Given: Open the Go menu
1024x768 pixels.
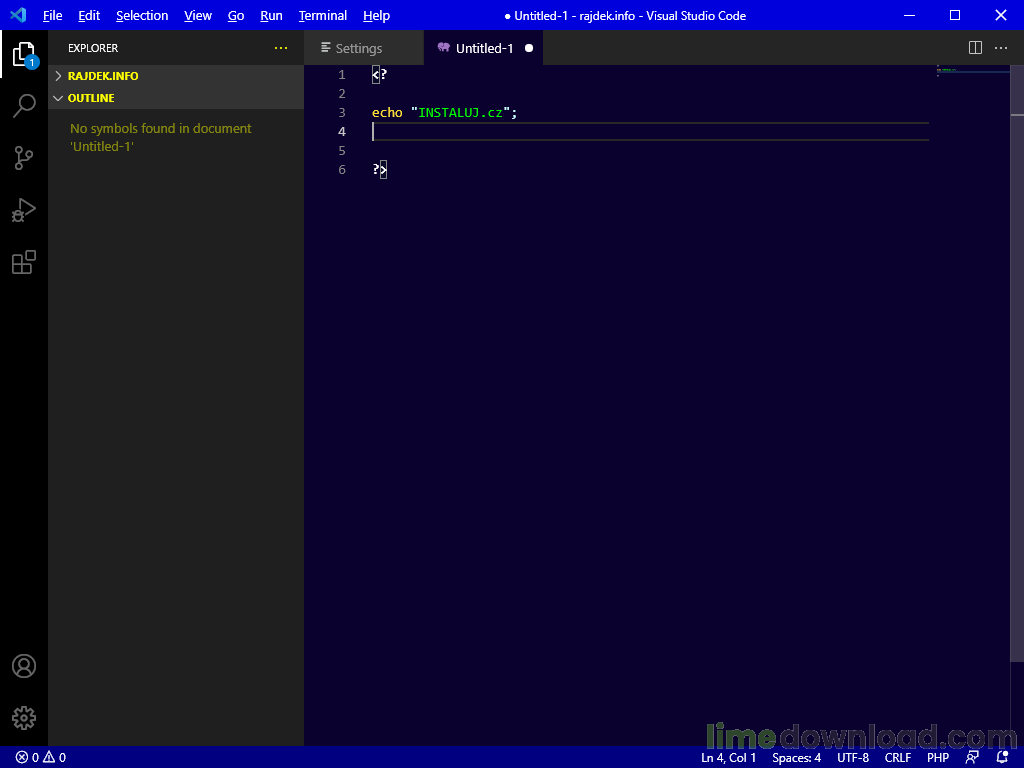Looking at the screenshot, I should (236, 16).
